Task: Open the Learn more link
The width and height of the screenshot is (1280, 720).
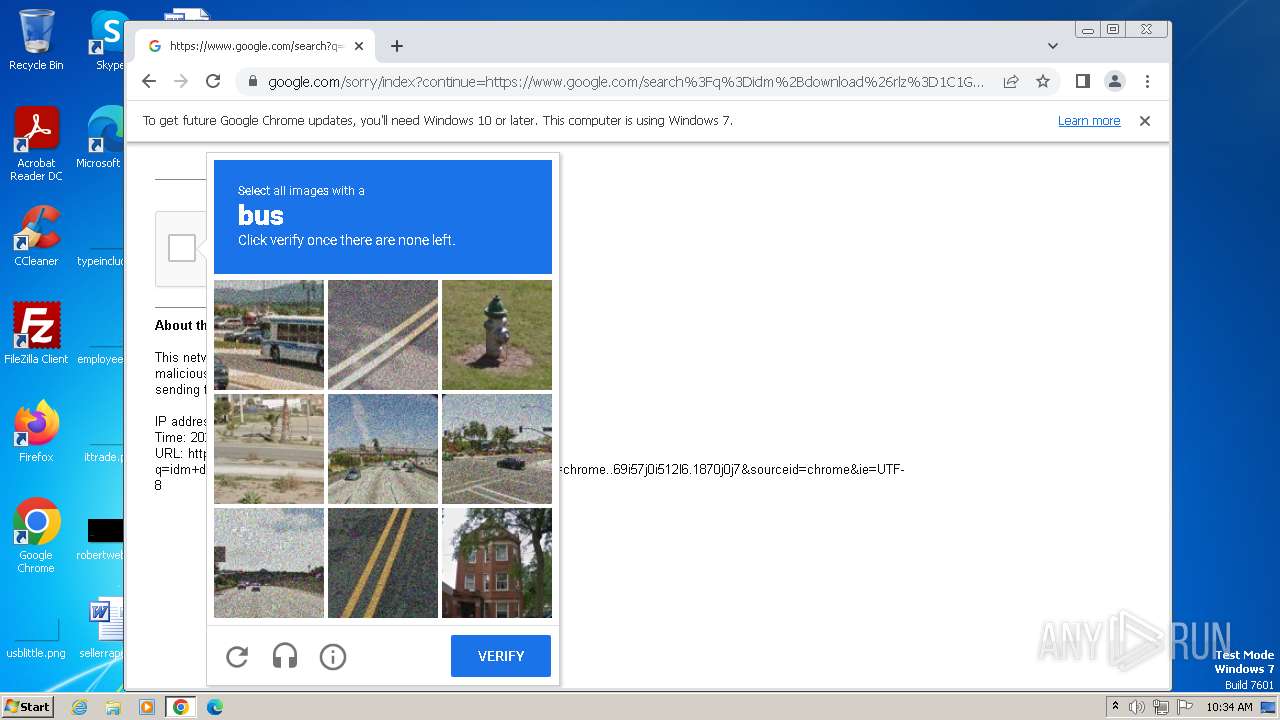Action: pyautogui.click(x=1089, y=121)
